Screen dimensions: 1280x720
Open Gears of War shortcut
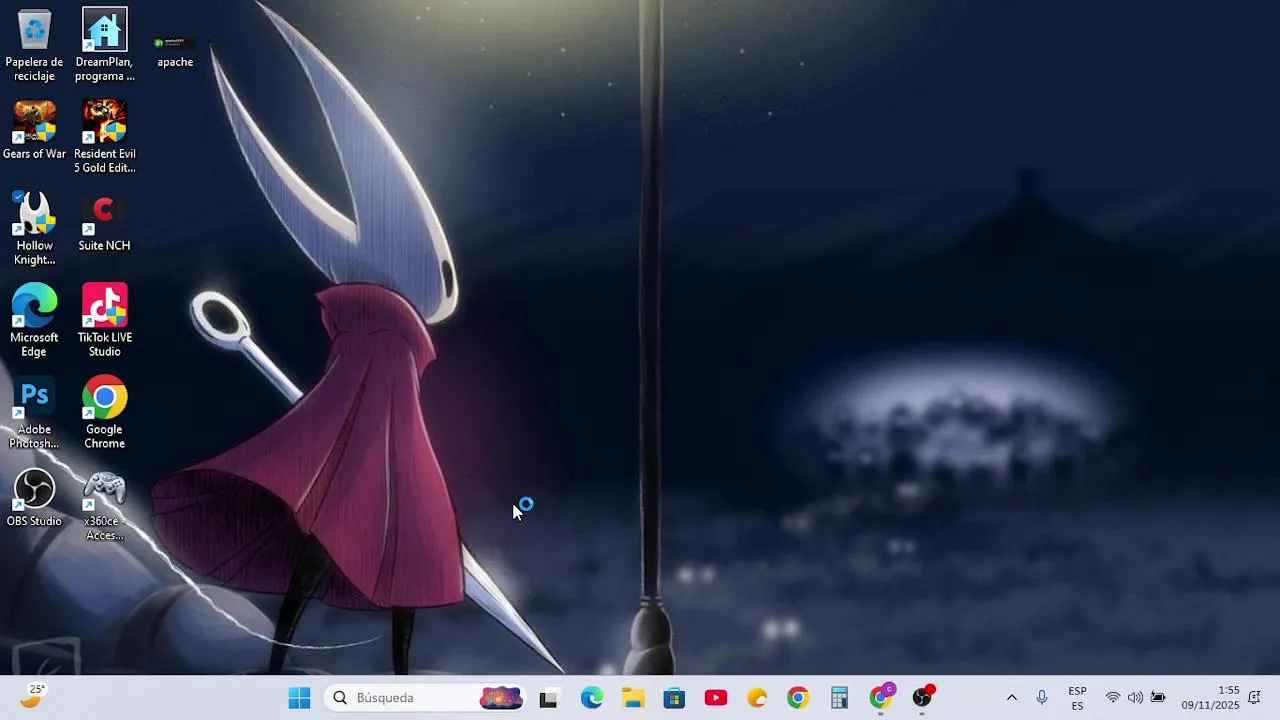34,130
